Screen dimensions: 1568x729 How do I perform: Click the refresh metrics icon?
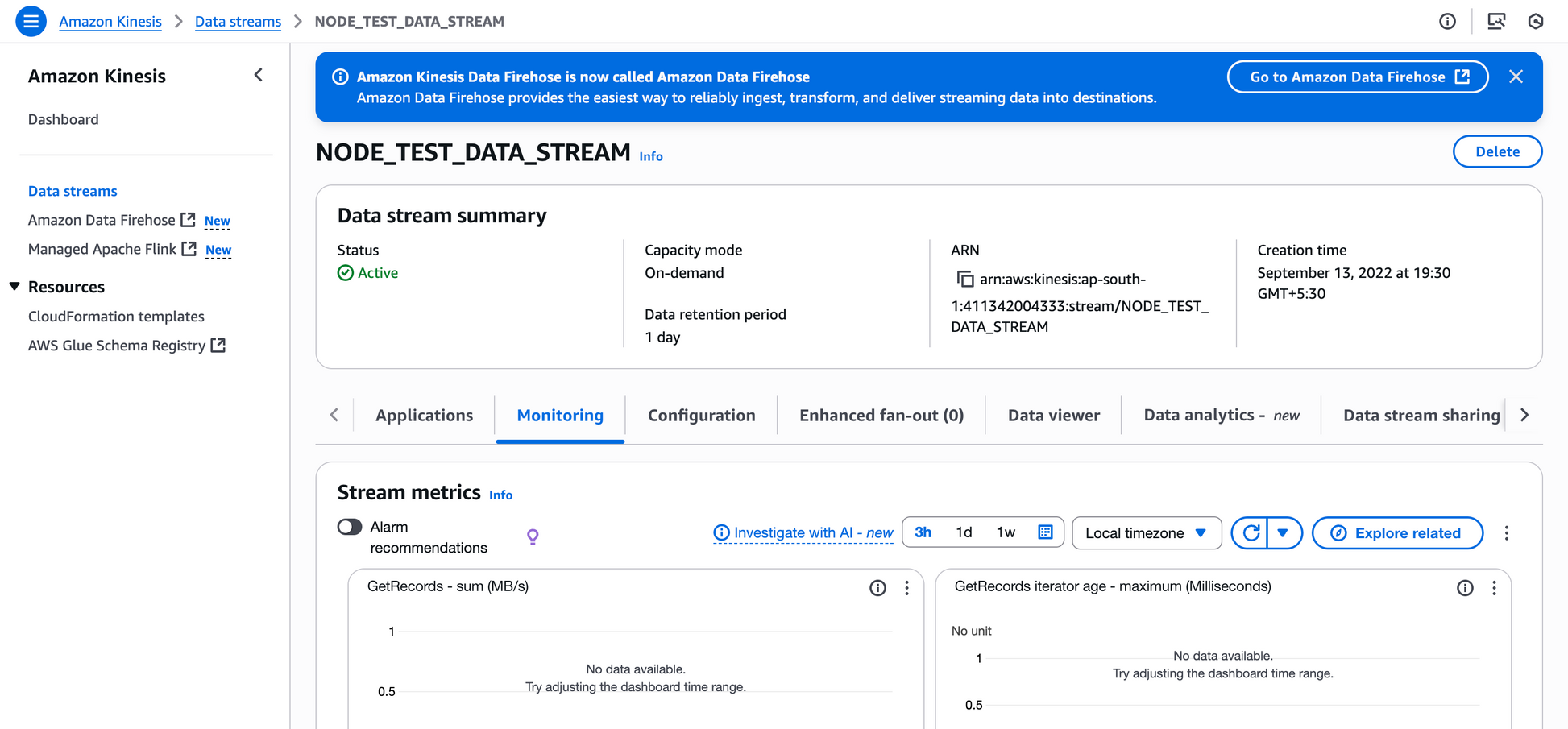click(x=1250, y=533)
